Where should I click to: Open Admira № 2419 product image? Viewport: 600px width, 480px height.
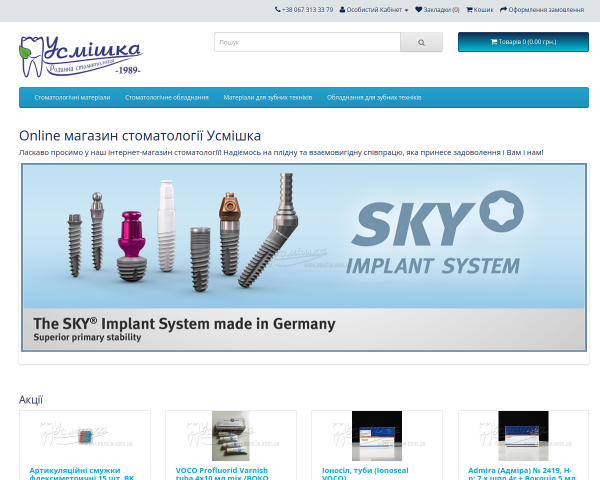(523, 436)
